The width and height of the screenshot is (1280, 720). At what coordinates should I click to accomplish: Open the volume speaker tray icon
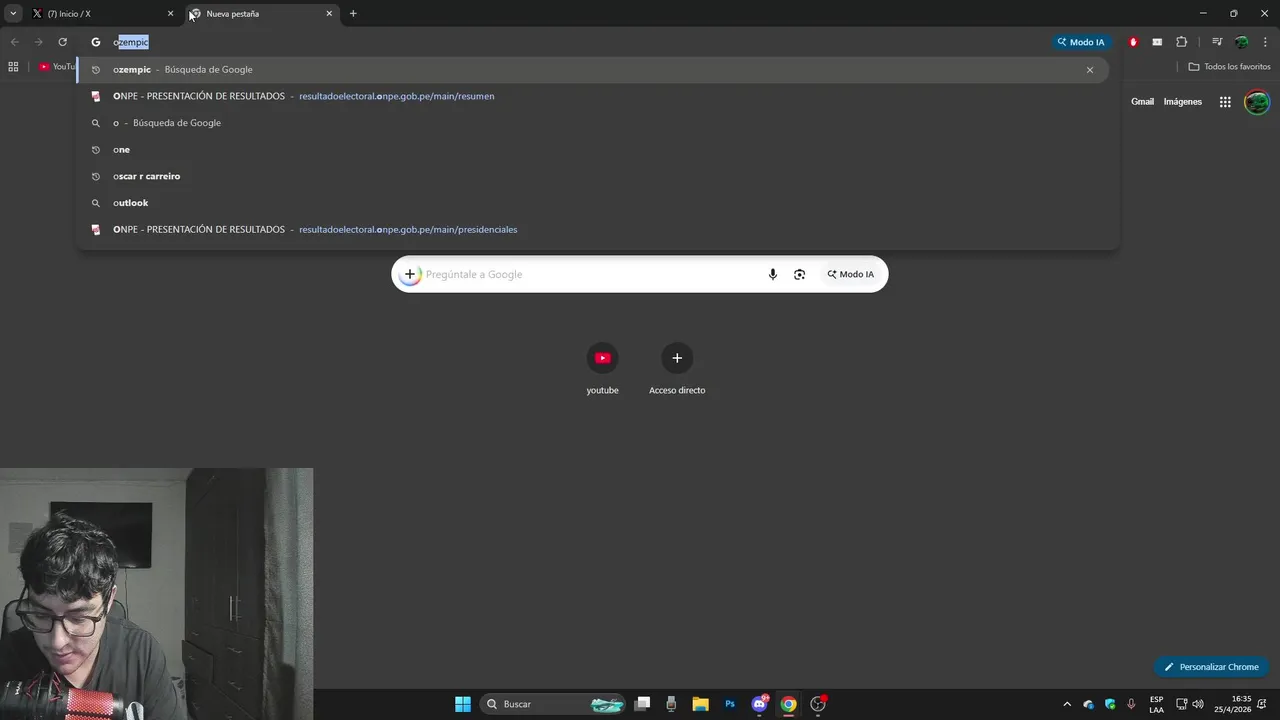1198,704
